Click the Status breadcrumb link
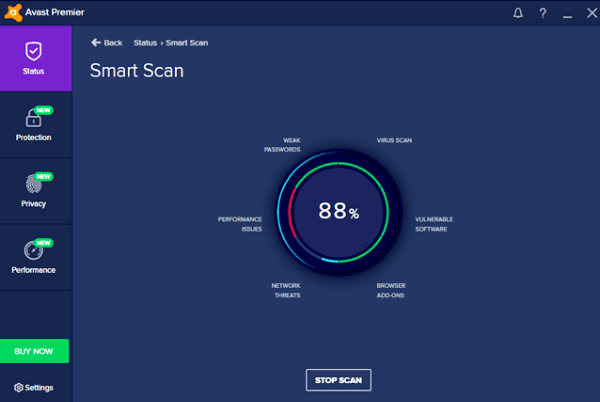Screen dimensions: 600x402 [145, 43]
